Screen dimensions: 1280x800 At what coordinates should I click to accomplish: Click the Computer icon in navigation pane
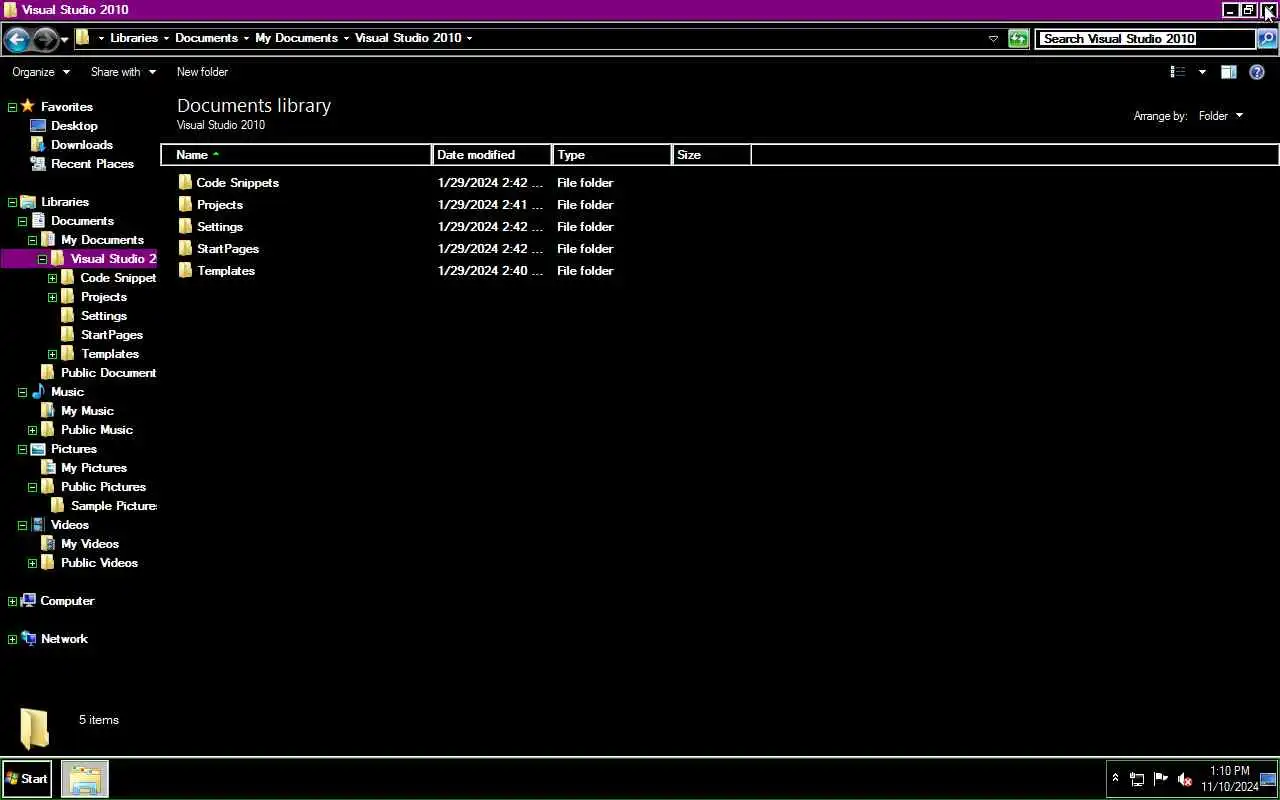(28, 600)
